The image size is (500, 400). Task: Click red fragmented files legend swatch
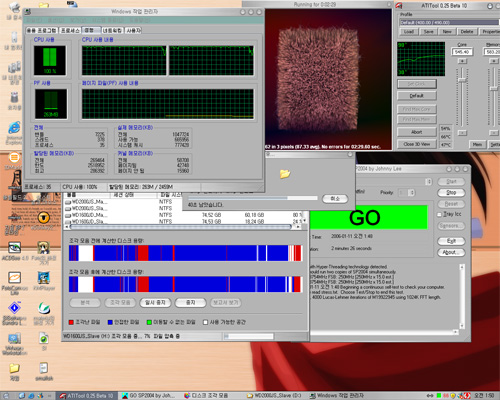[71, 322]
